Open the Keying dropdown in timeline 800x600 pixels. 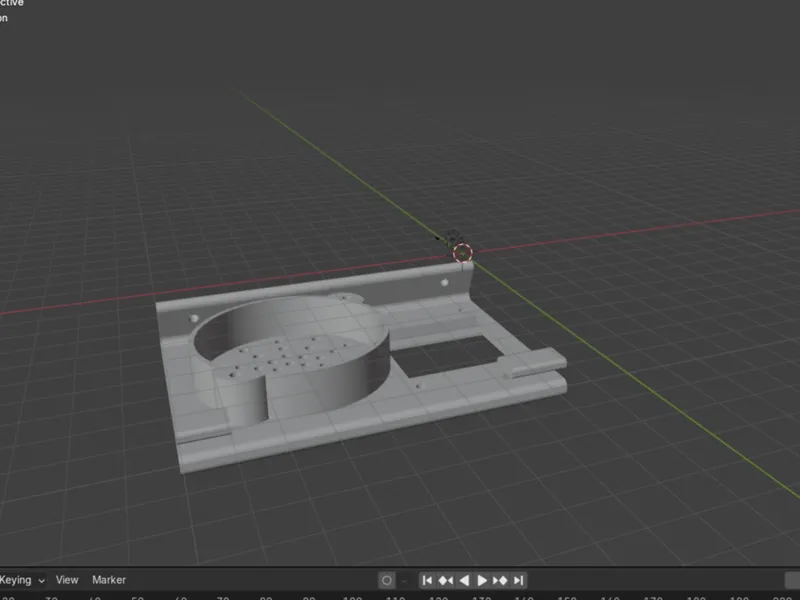[21, 580]
